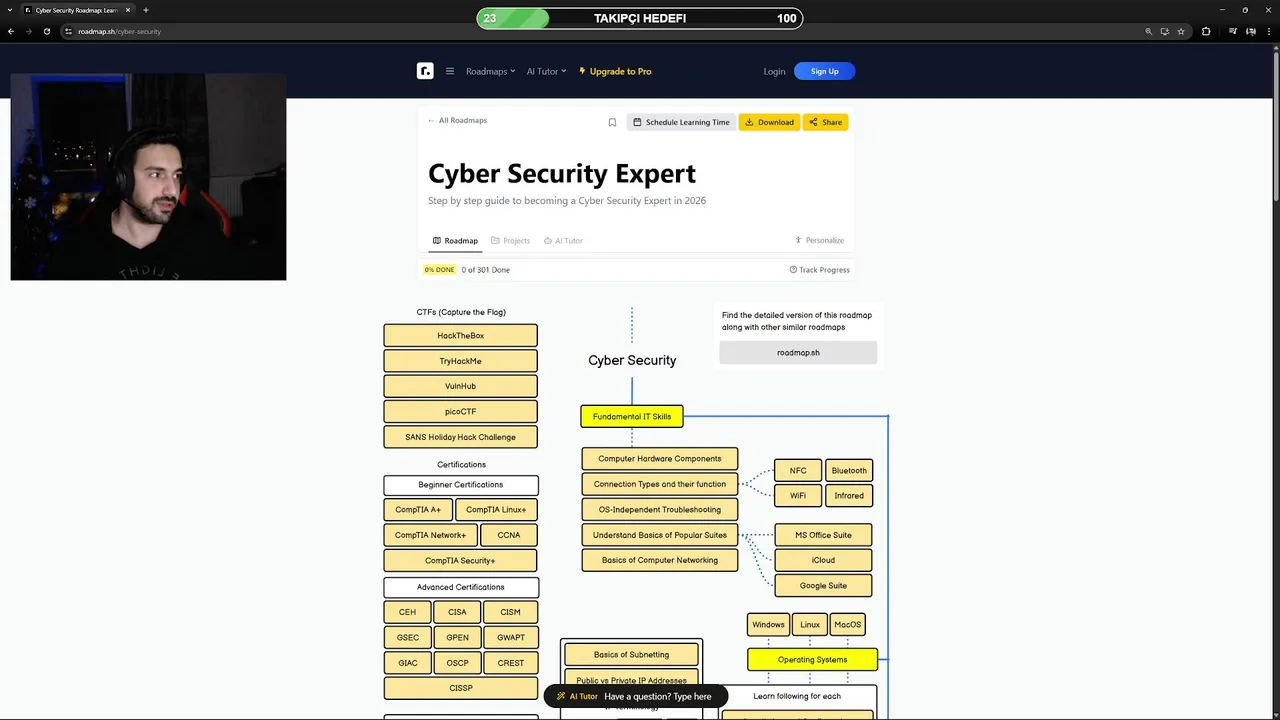Click the browser address bar
The width and height of the screenshot is (1280, 720).
click(x=600, y=31)
